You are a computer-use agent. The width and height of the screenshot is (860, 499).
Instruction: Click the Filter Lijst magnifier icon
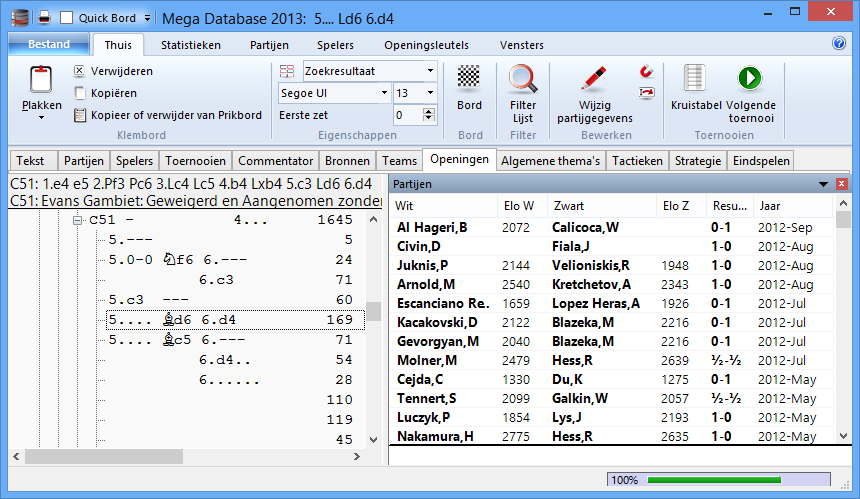pyautogui.click(x=523, y=79)
